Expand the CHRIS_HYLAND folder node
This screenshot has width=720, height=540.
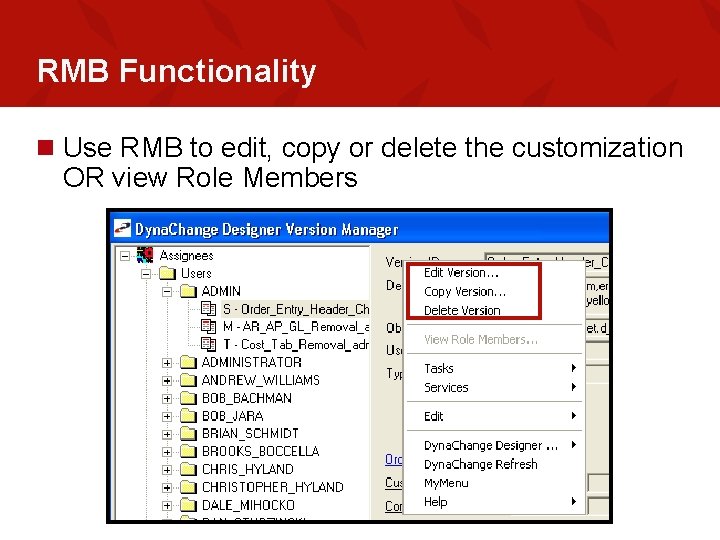coord(167,470)
